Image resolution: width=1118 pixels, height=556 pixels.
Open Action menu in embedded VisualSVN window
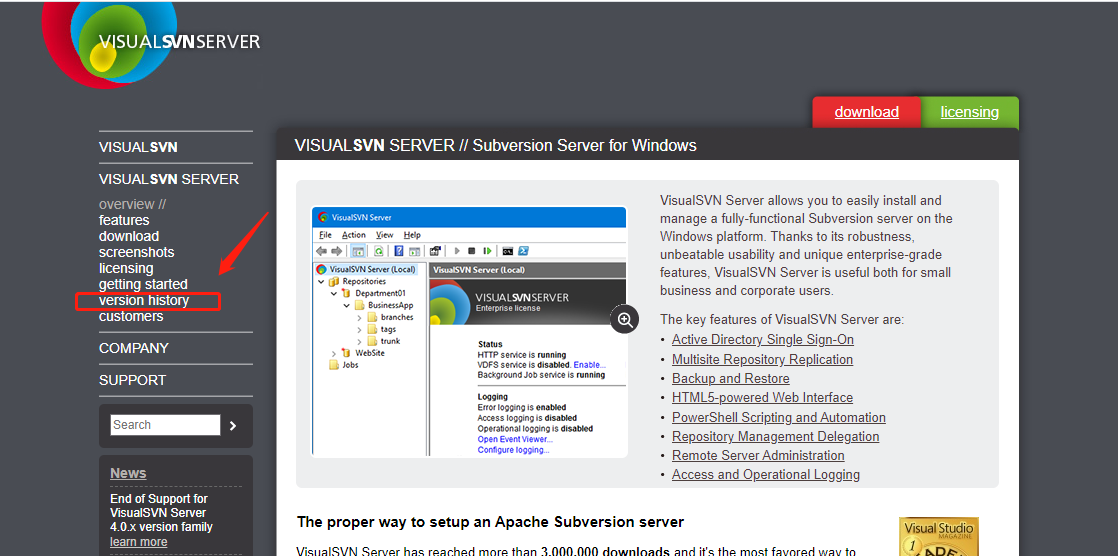click(x=354, y=235)
